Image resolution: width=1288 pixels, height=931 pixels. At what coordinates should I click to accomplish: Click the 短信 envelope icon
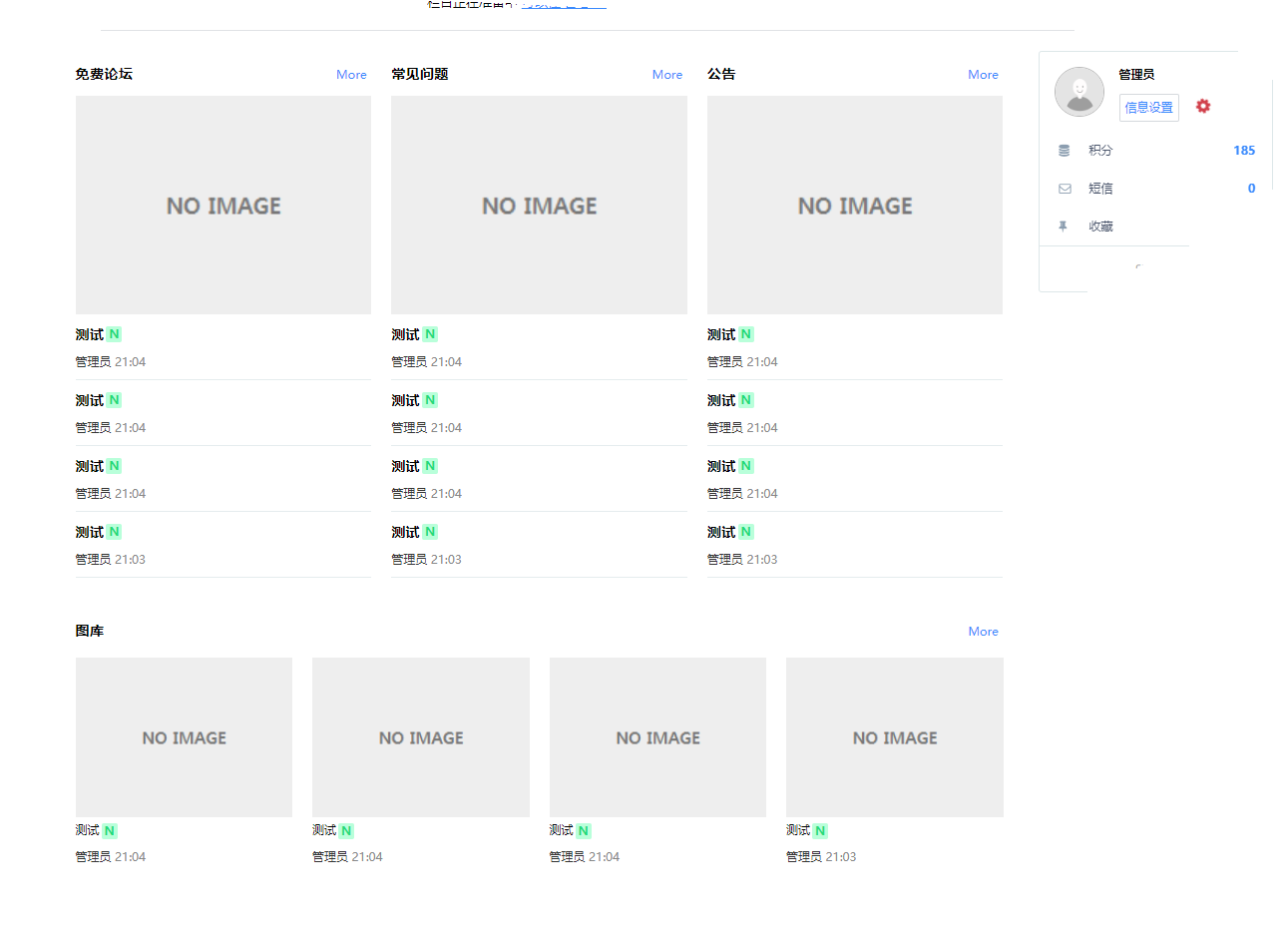[1064, 189]
